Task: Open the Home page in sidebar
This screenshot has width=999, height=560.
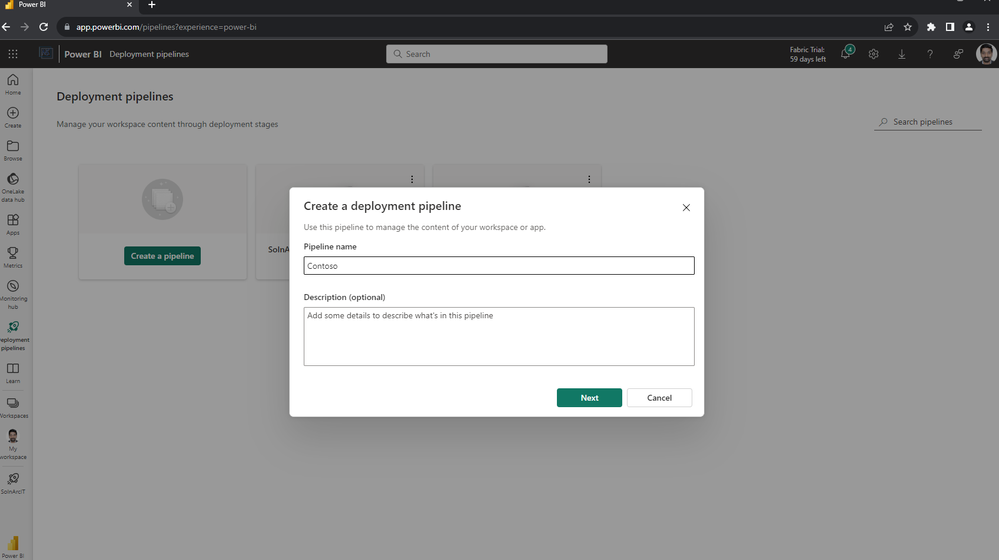Action: [13, 83]
